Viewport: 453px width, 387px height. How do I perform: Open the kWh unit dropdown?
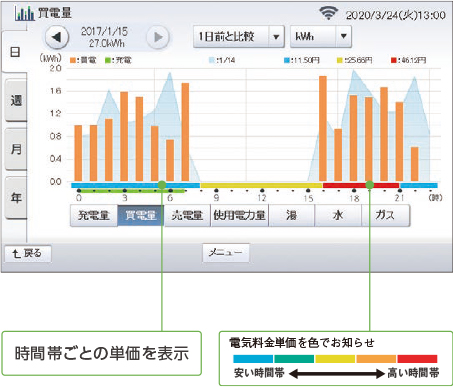321,36
